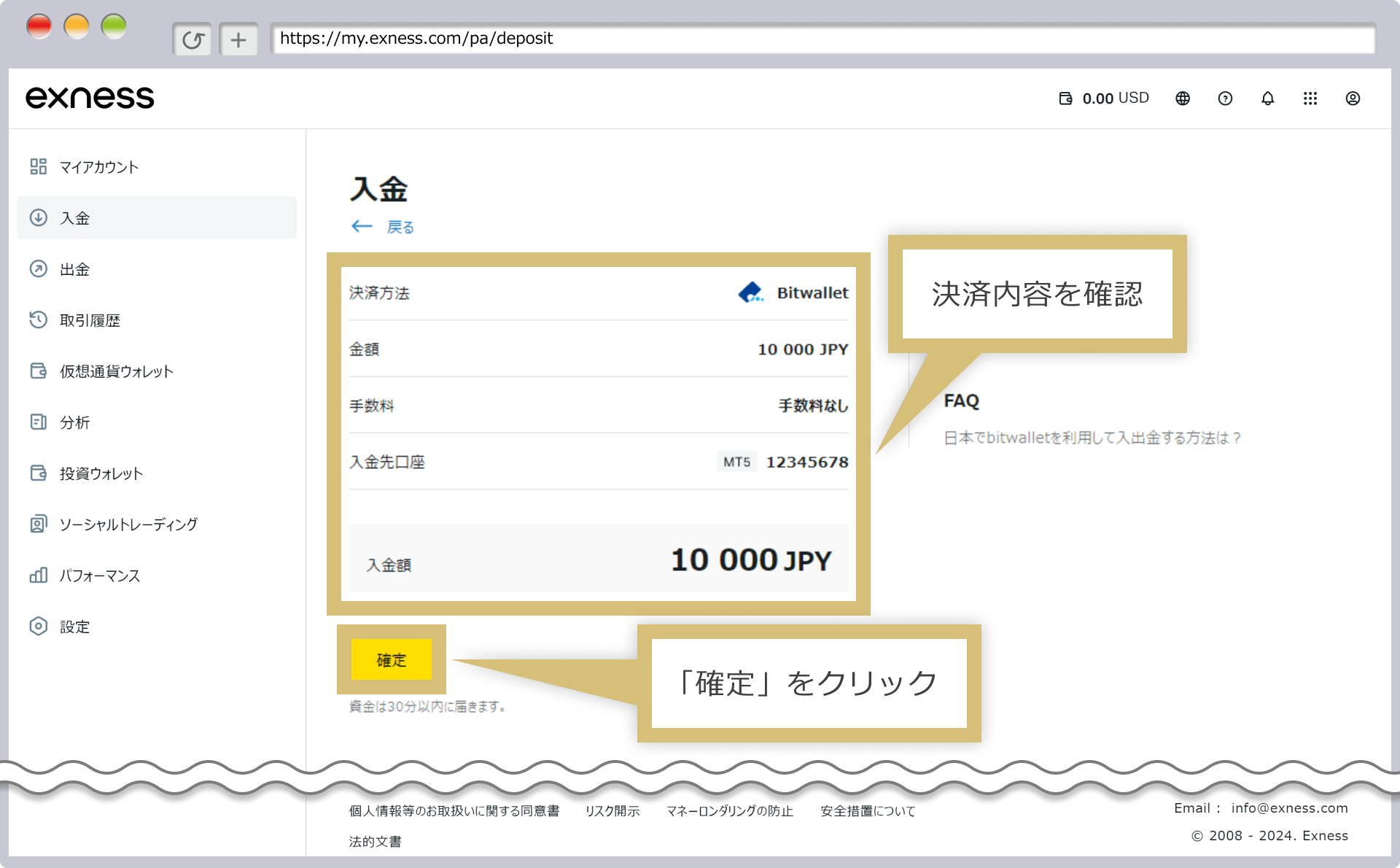Click the 手数料なし fee value
This screenshot has height=868, width=1400.
813,406
